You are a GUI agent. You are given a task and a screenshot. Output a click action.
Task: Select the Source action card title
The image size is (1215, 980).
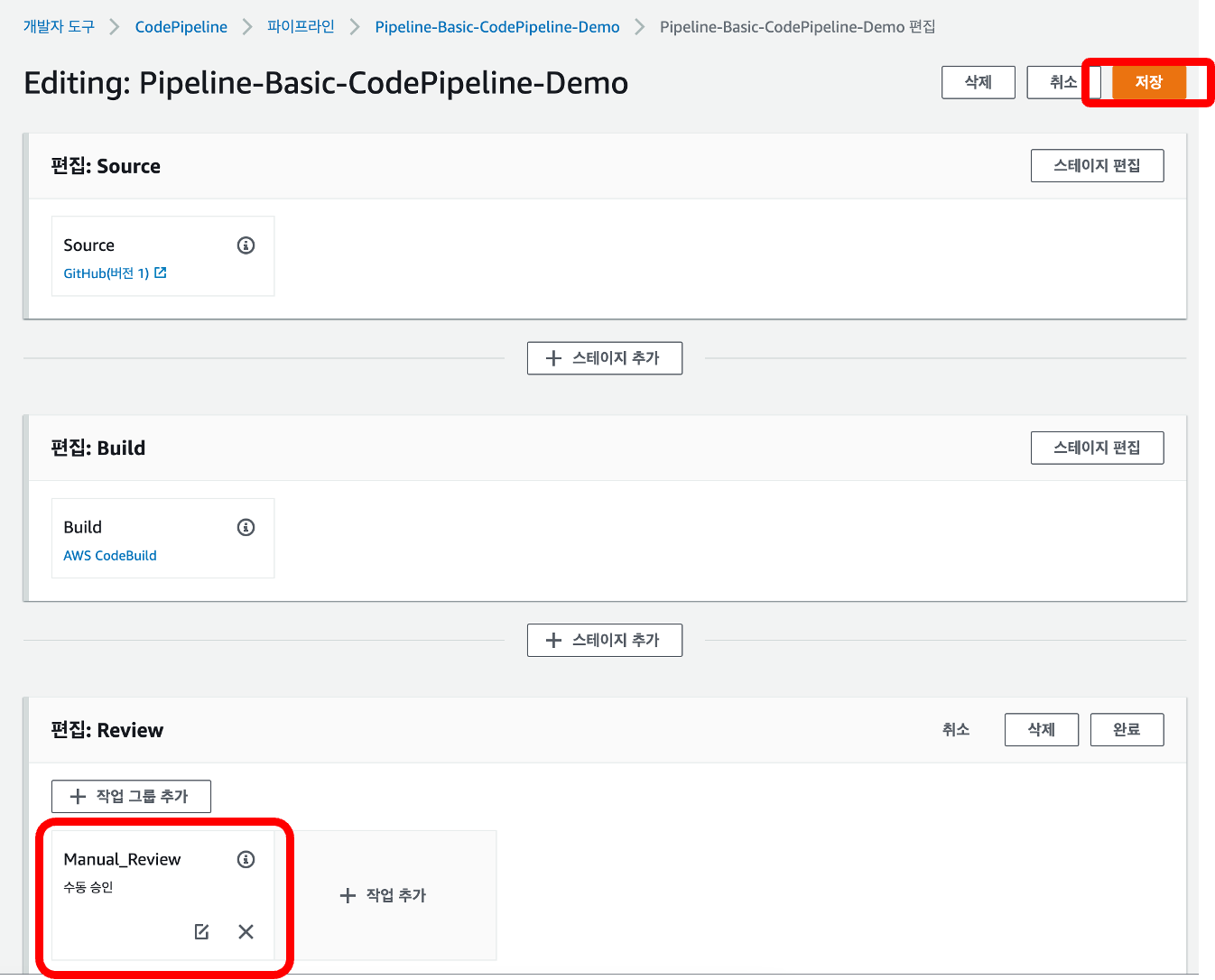coord(89,245)
